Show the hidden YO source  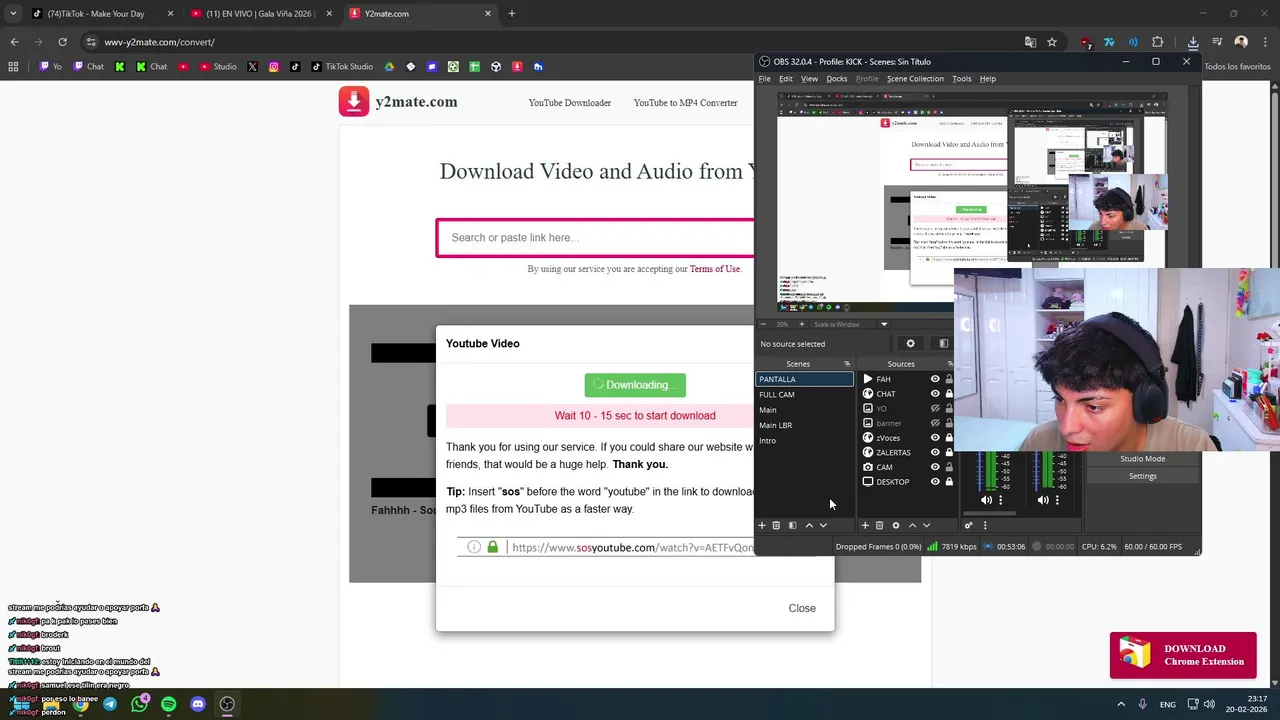pos(935,408)
